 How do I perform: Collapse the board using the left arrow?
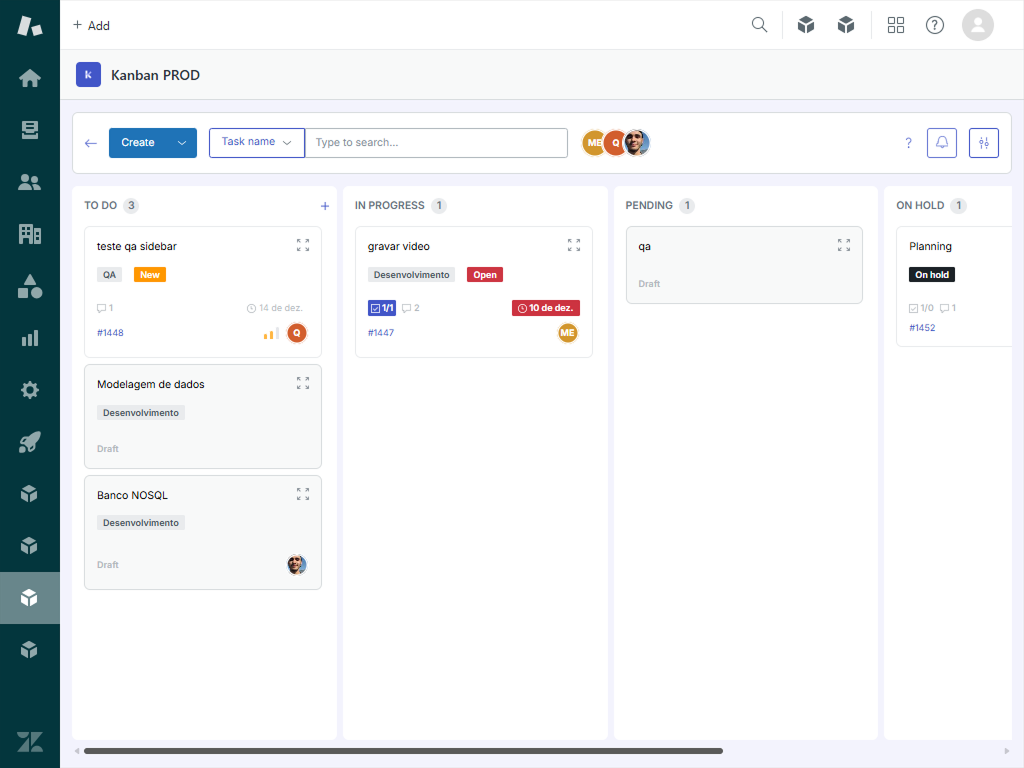pos(91,142)
